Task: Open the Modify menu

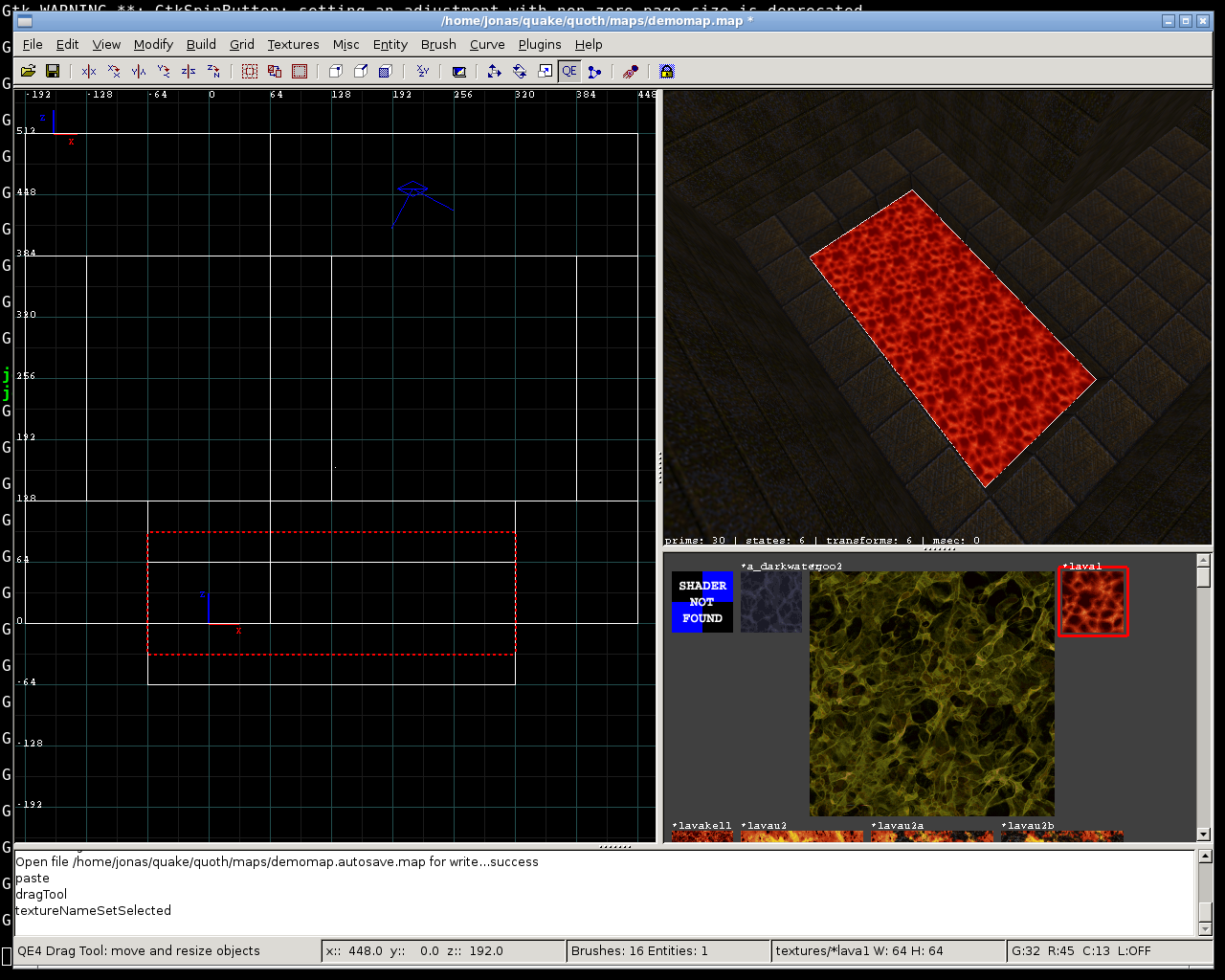Action: click(153, 44)
